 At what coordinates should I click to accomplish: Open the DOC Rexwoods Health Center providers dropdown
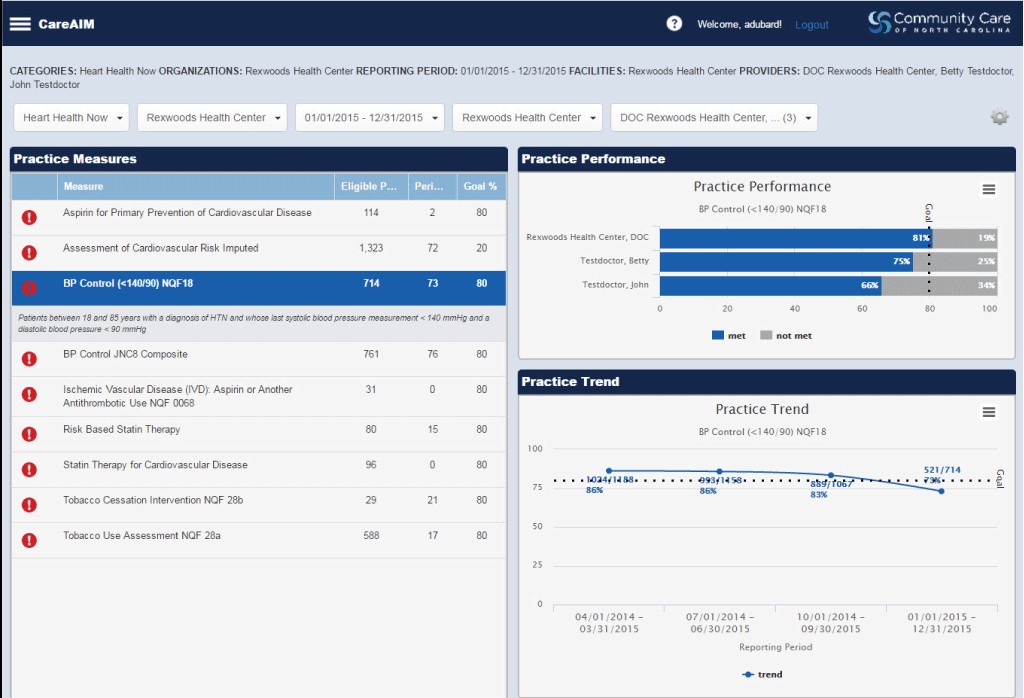pos(714,118)
